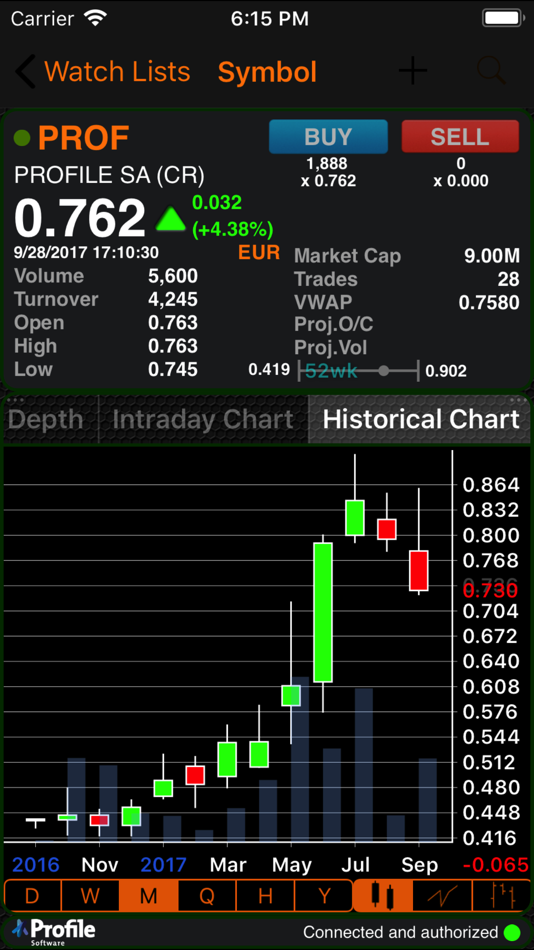Tap the red 0.730 price marker
534x950 pixels.
490,591
